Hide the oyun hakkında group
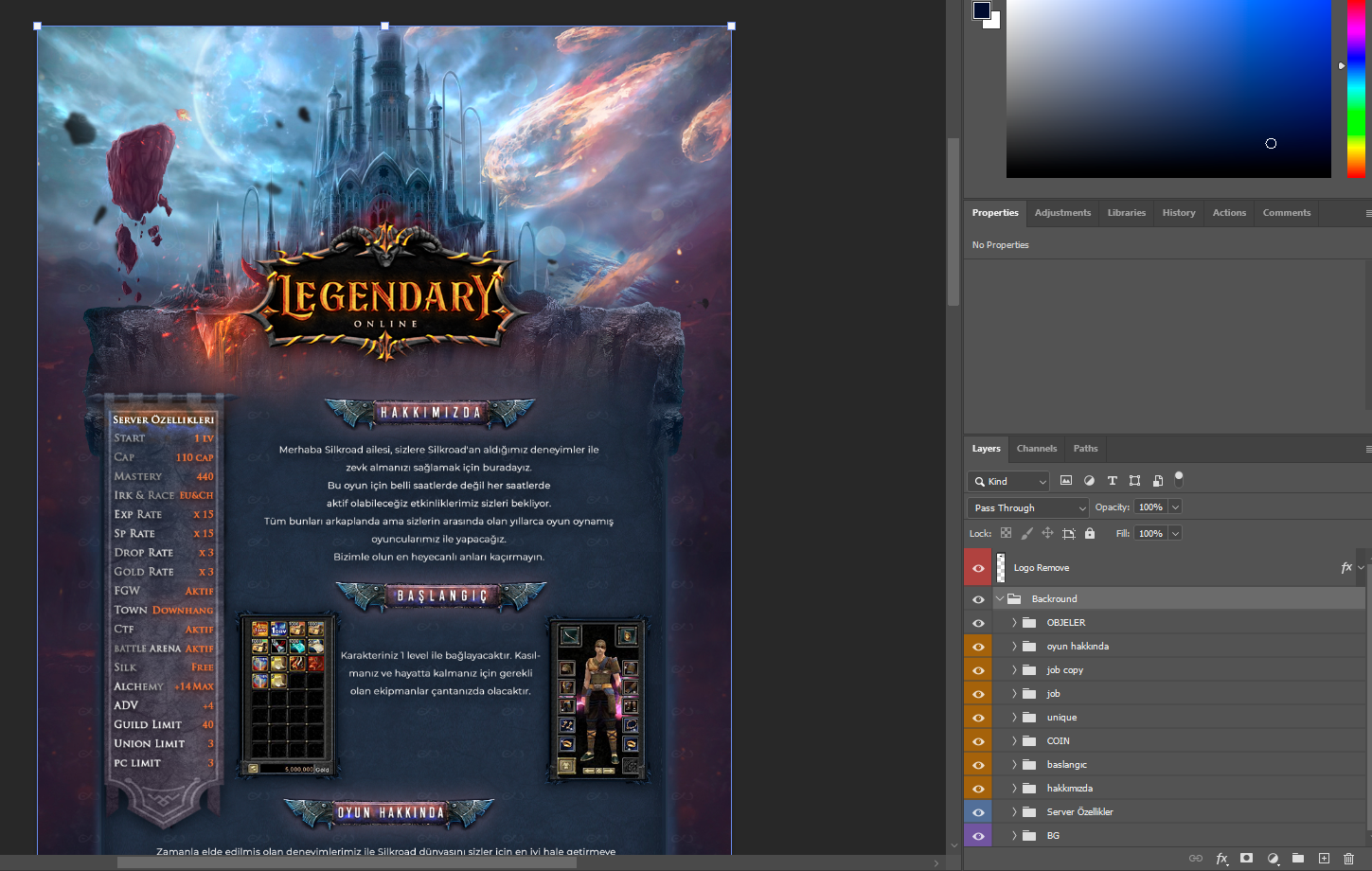This screenshot has width=1372, height=871. [978, 647]
